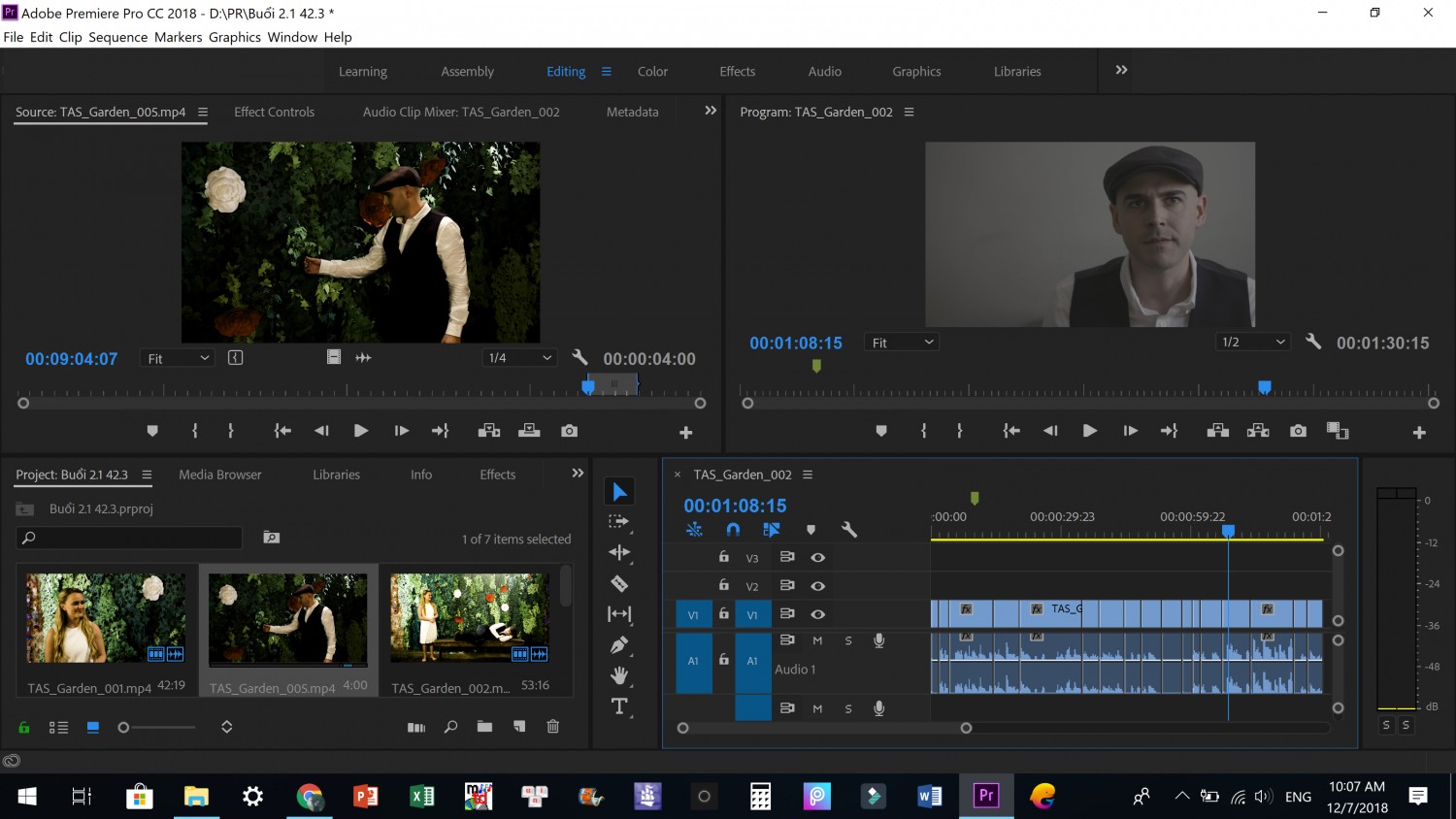Select the Pen tool in tools panel

[619, 644]
